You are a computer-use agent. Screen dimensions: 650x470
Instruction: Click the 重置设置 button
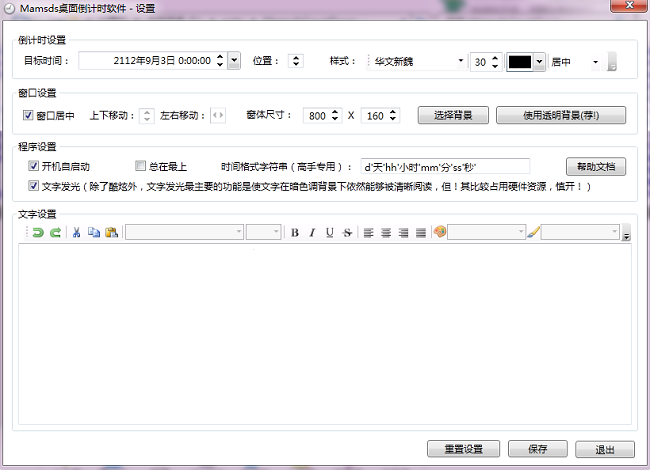[x=463, y=449]
